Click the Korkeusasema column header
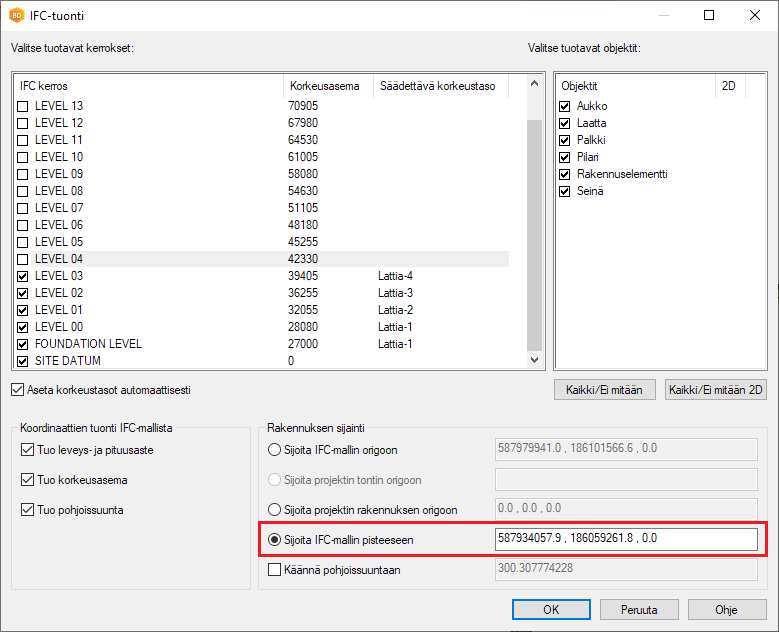Viewport: 779px width, 632px height. tap(326, 86)
